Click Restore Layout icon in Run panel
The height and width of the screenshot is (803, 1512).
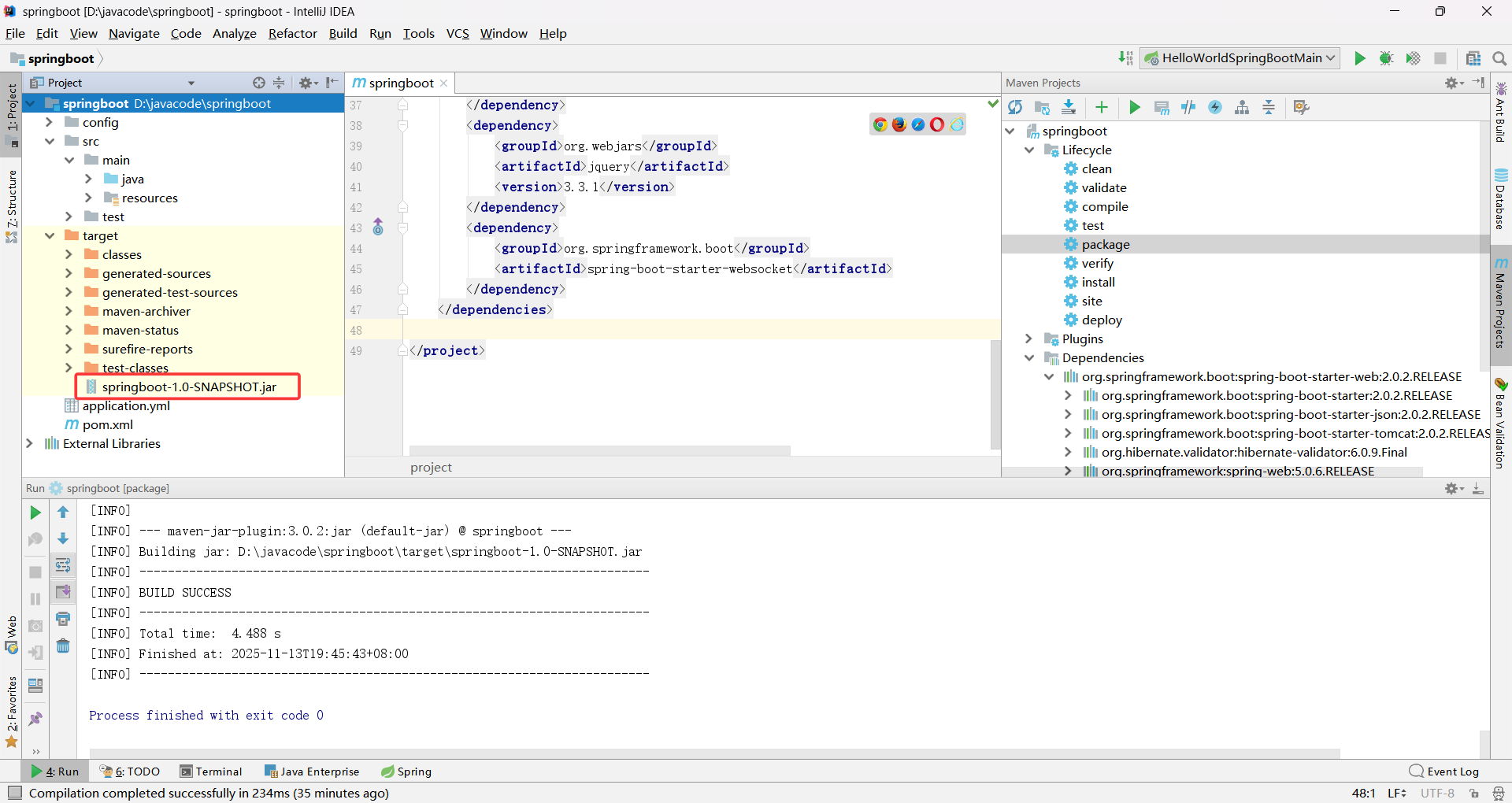coord(35,686)
